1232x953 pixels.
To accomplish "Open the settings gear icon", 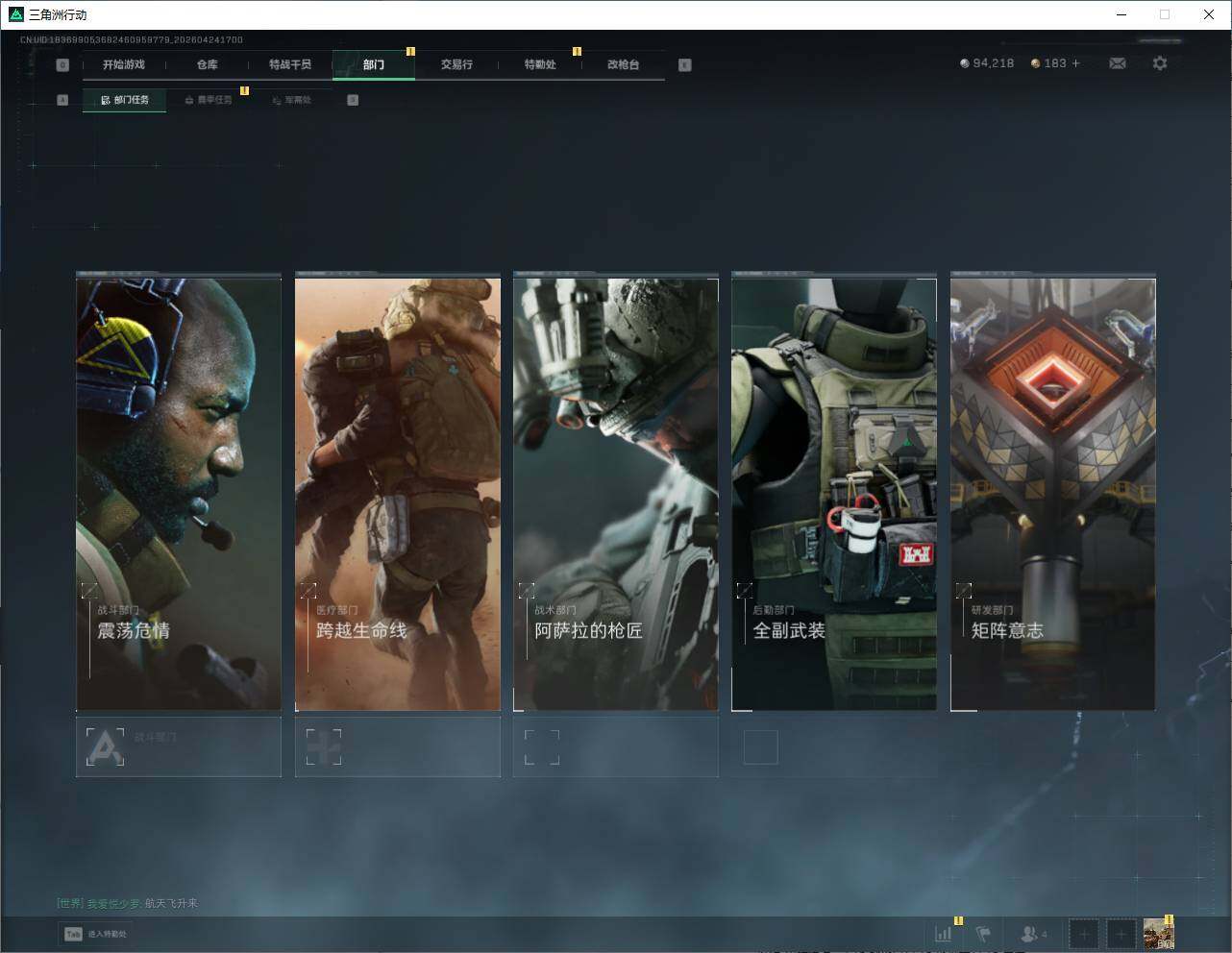I will tap(1160, 63).
